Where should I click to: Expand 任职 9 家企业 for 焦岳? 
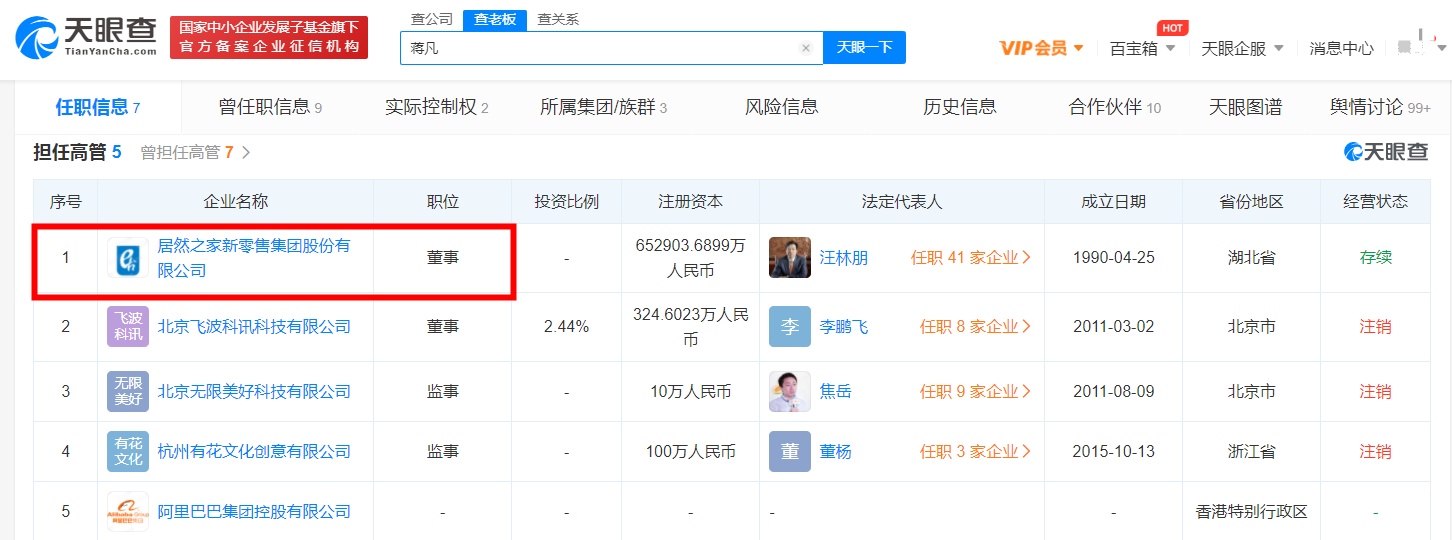tap(975, 392)
